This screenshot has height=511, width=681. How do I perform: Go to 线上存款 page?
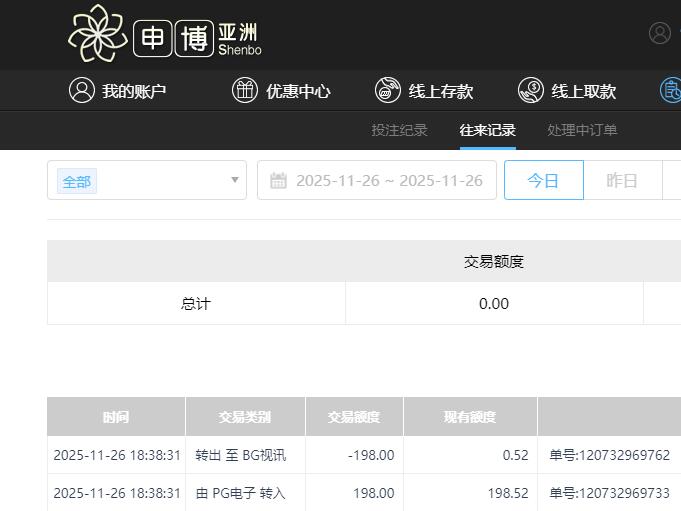pyautogui.click(x=441, y=91)
